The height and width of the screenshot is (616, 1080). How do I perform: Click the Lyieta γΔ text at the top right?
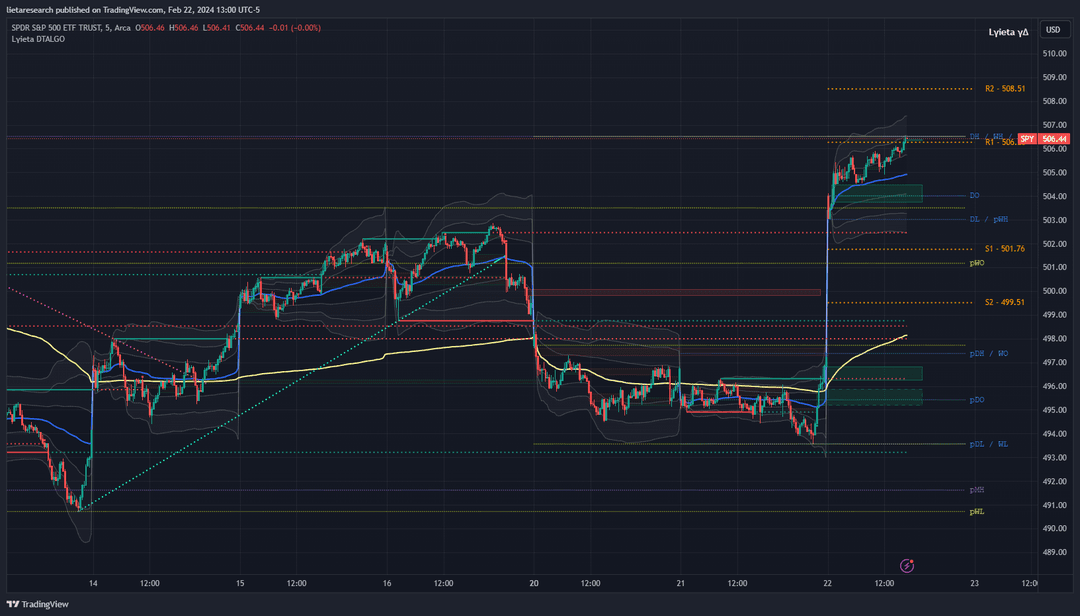1008,32
